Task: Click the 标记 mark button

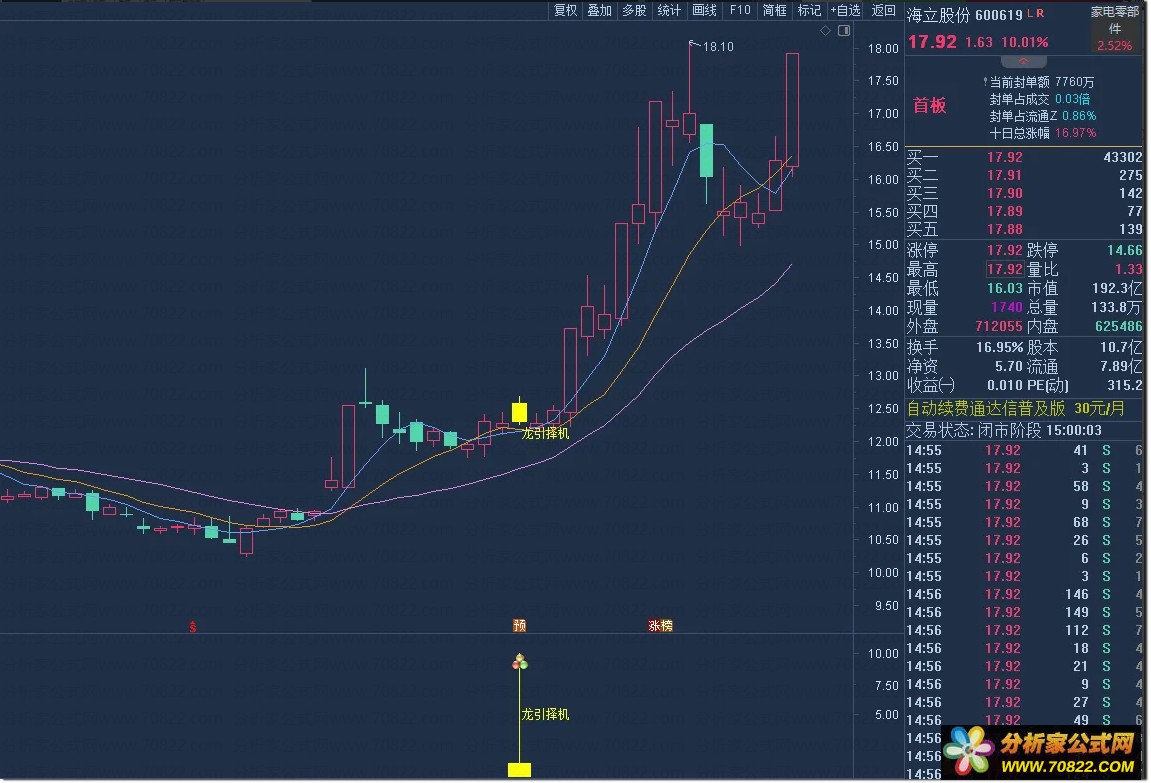Action: coord(809,10)
